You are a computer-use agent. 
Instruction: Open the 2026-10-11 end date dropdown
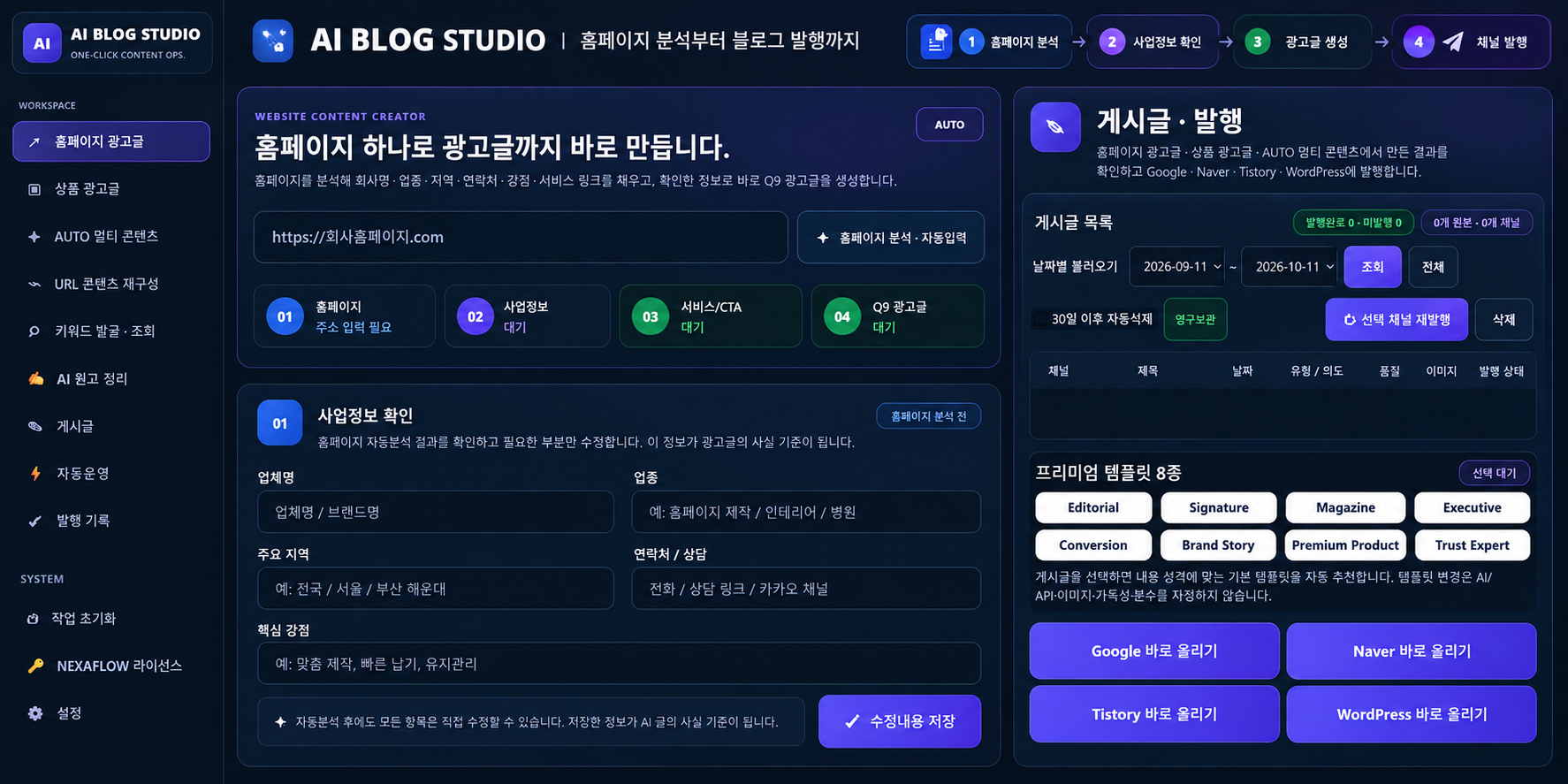pos(1290,267)
